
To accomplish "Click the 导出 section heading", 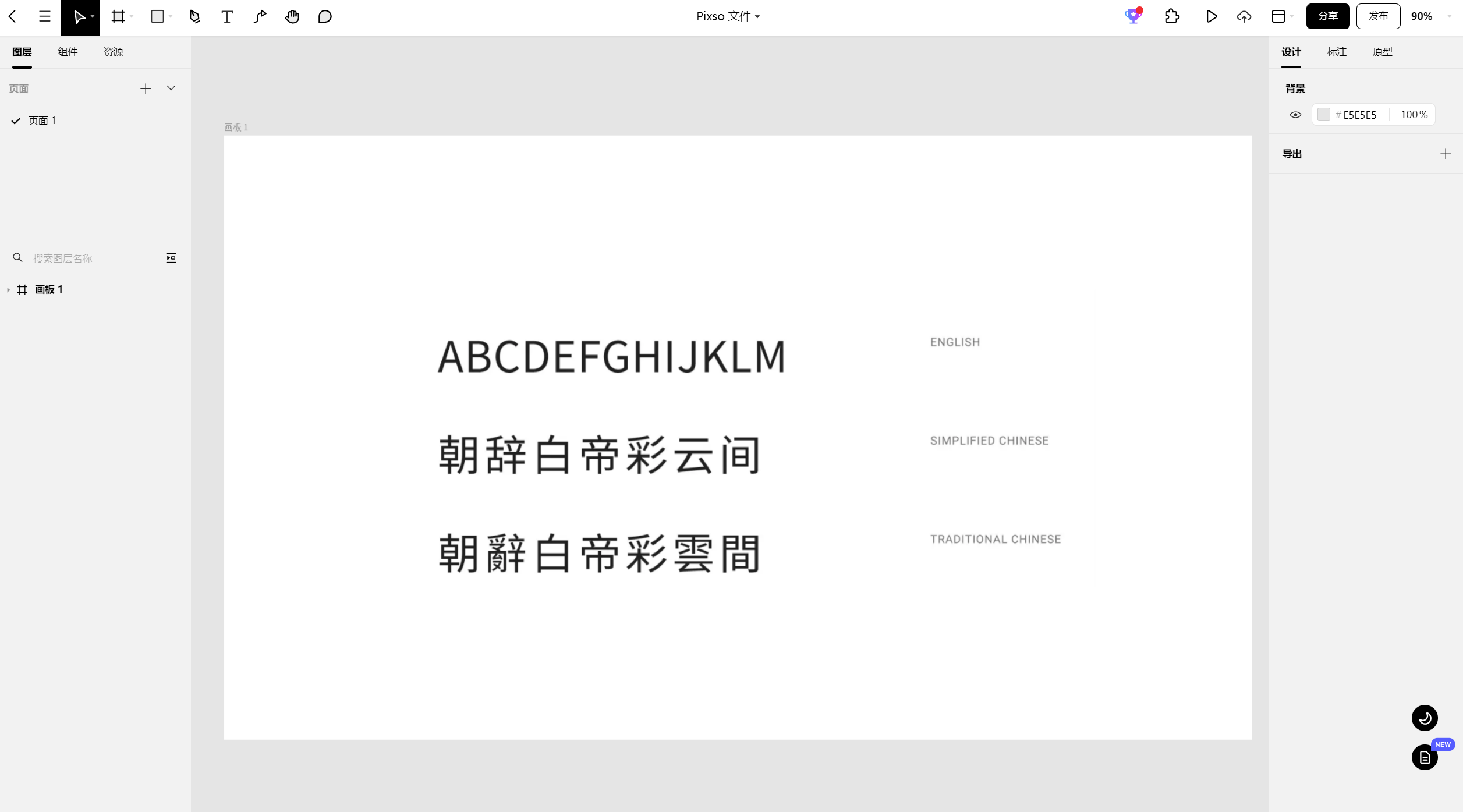I will pyautogui.click(x=1292, y=154).
